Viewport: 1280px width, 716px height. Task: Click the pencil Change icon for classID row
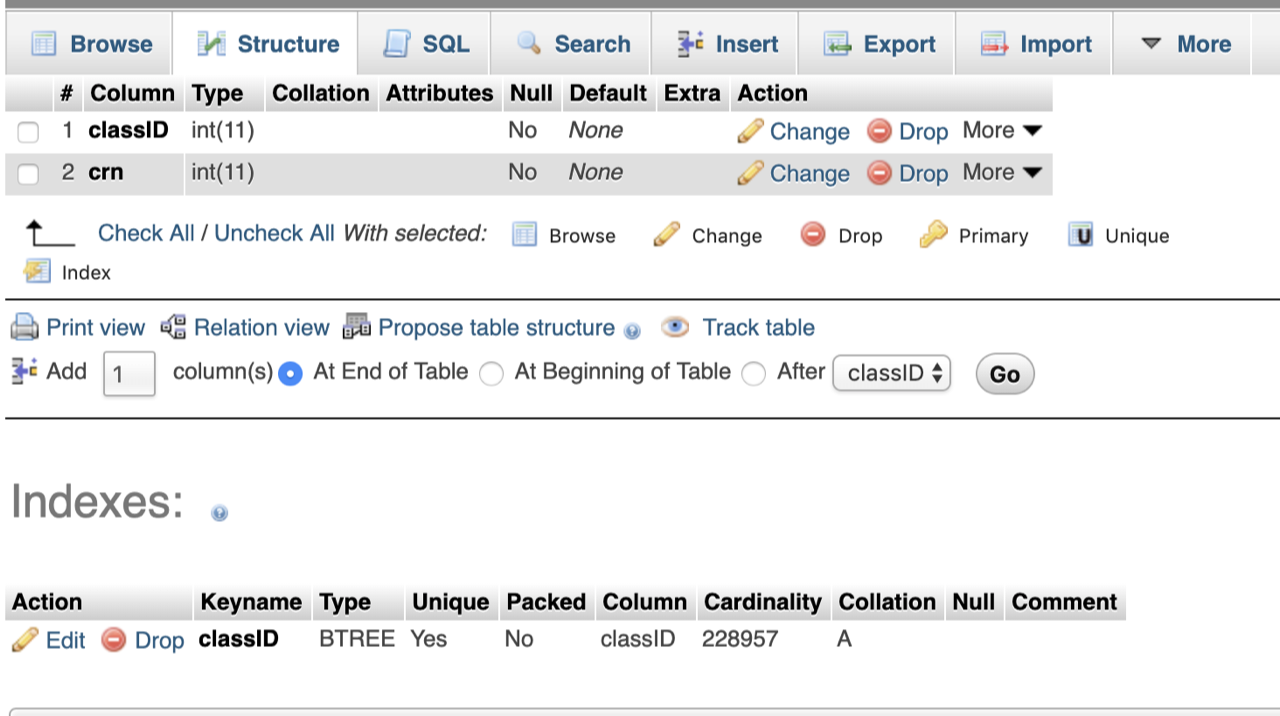point(750,131)
